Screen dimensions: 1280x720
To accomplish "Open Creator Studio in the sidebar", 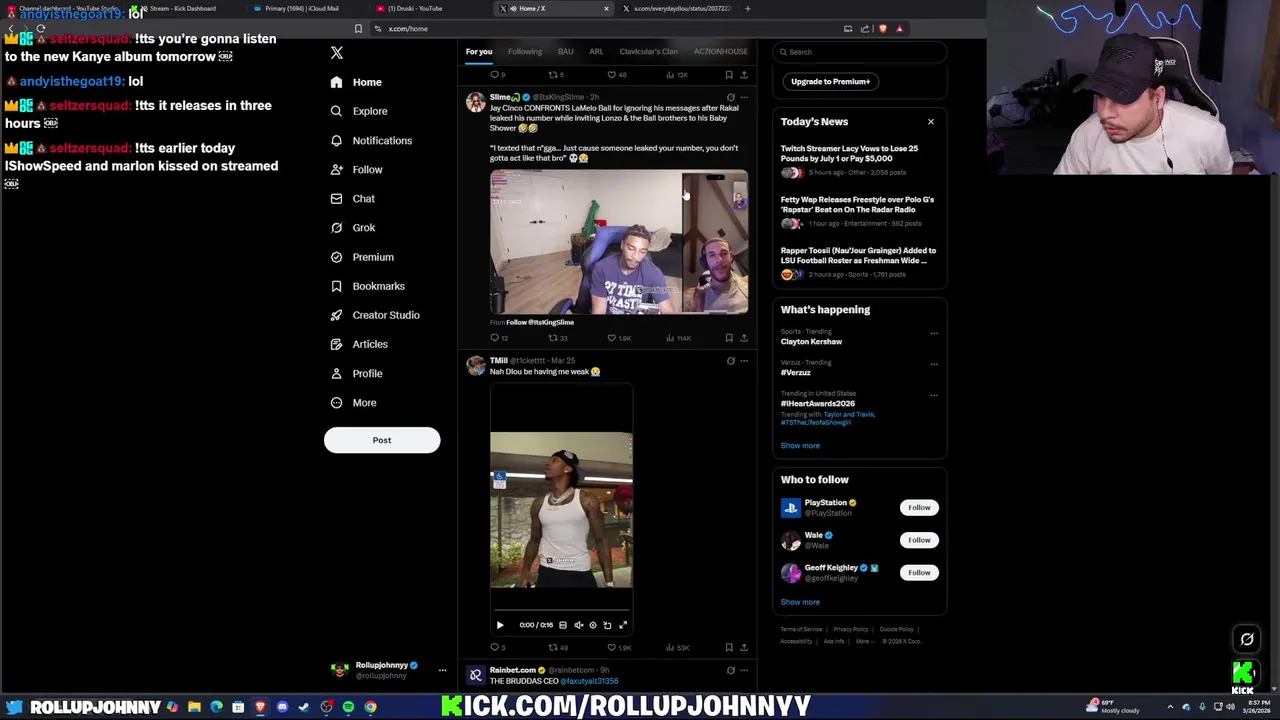I will (x=375, y=315).
